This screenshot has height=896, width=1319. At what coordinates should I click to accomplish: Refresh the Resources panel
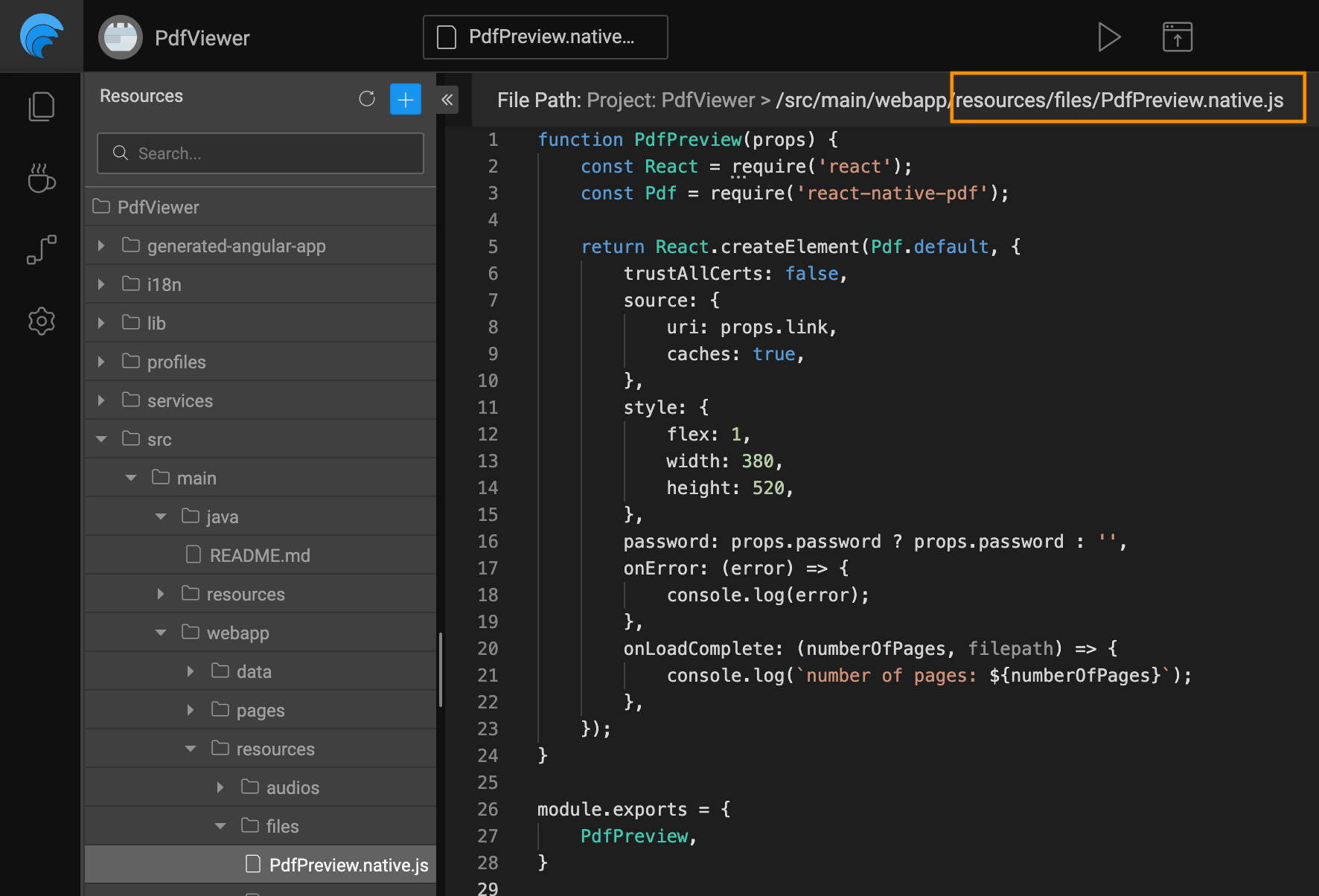(x=367, y=99)
